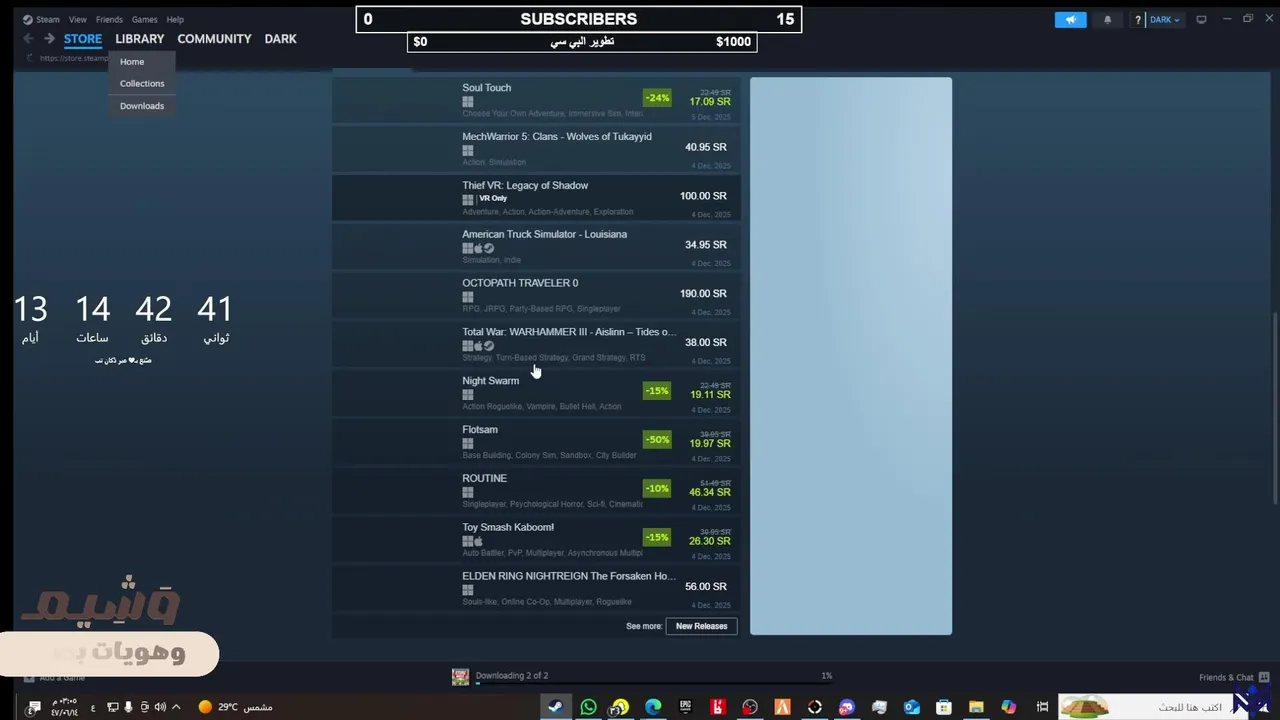This screenshot has width=1280, height=720.
Task: Click the downloading game thumbnail icon
Action: coord(460,677)
